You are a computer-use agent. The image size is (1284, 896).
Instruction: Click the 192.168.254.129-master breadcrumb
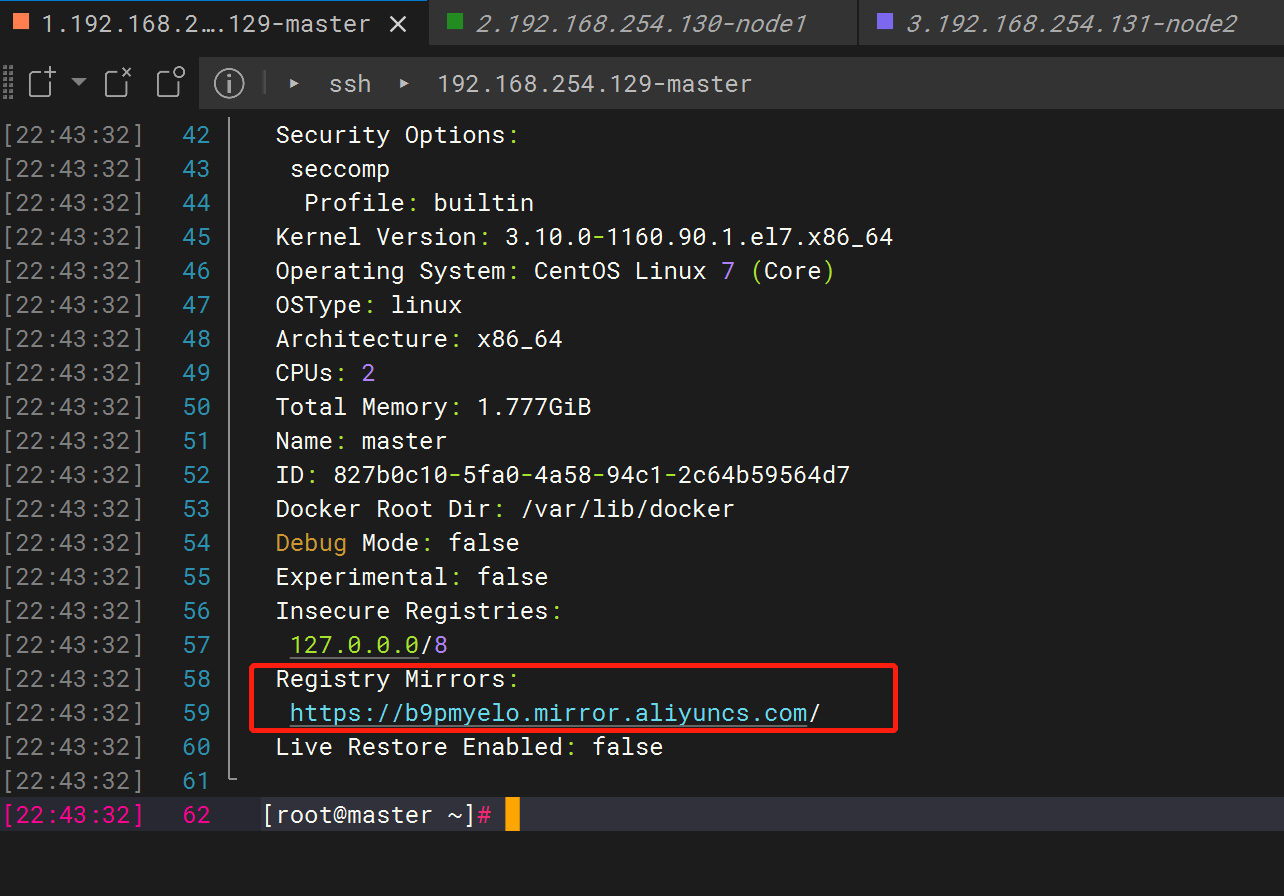(594, 84)
